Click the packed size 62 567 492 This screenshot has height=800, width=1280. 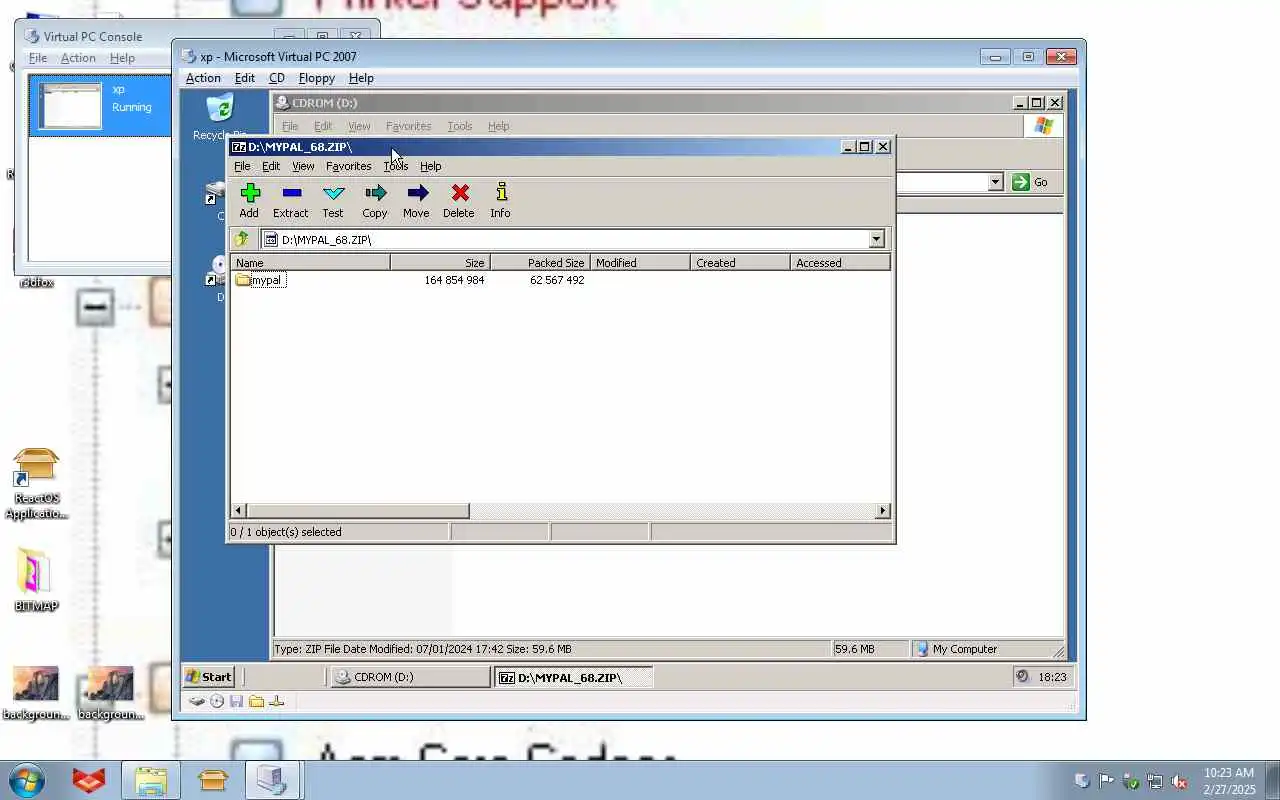click(x=557, y=280)
